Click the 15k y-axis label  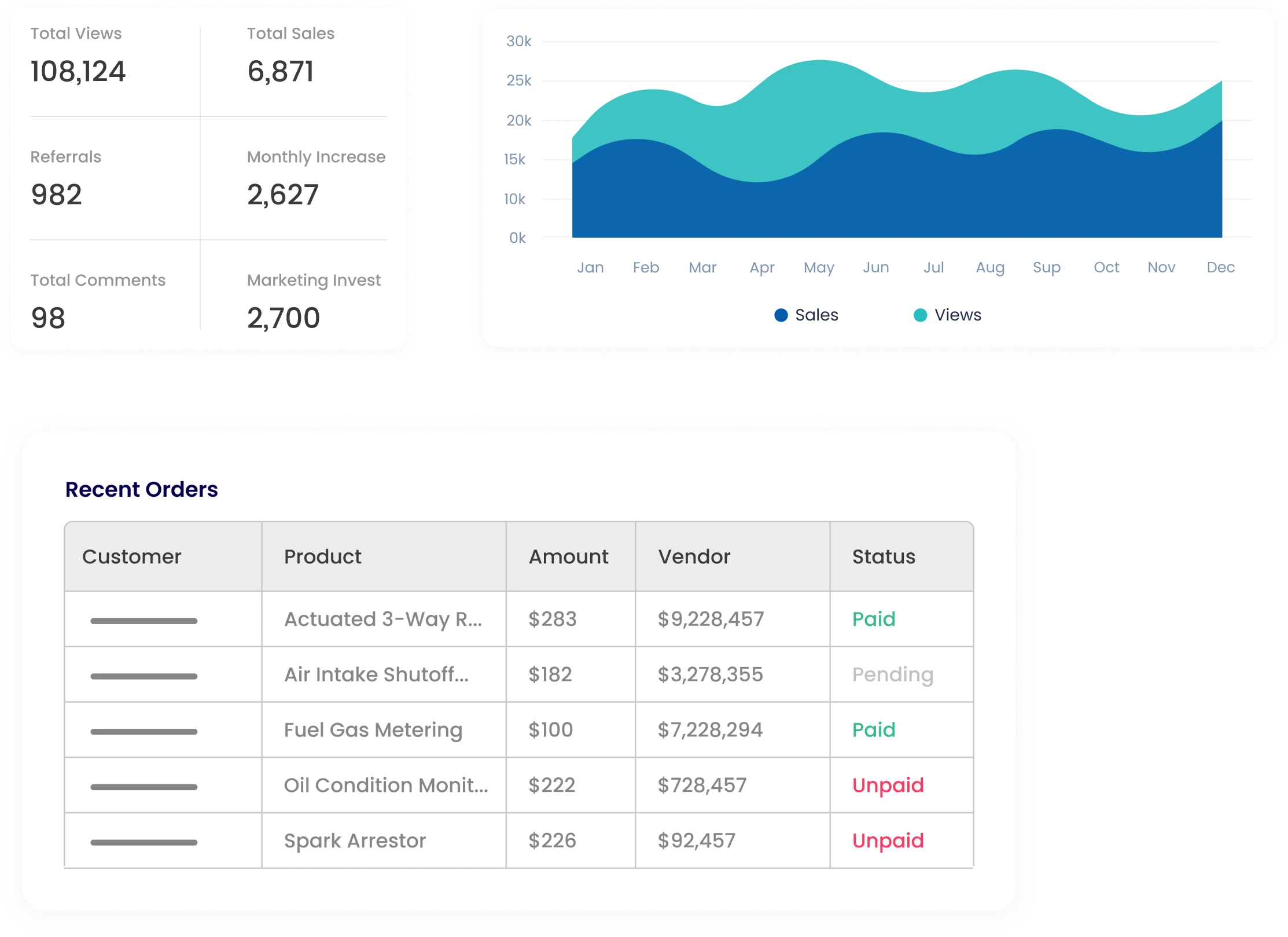pos(515,160)
